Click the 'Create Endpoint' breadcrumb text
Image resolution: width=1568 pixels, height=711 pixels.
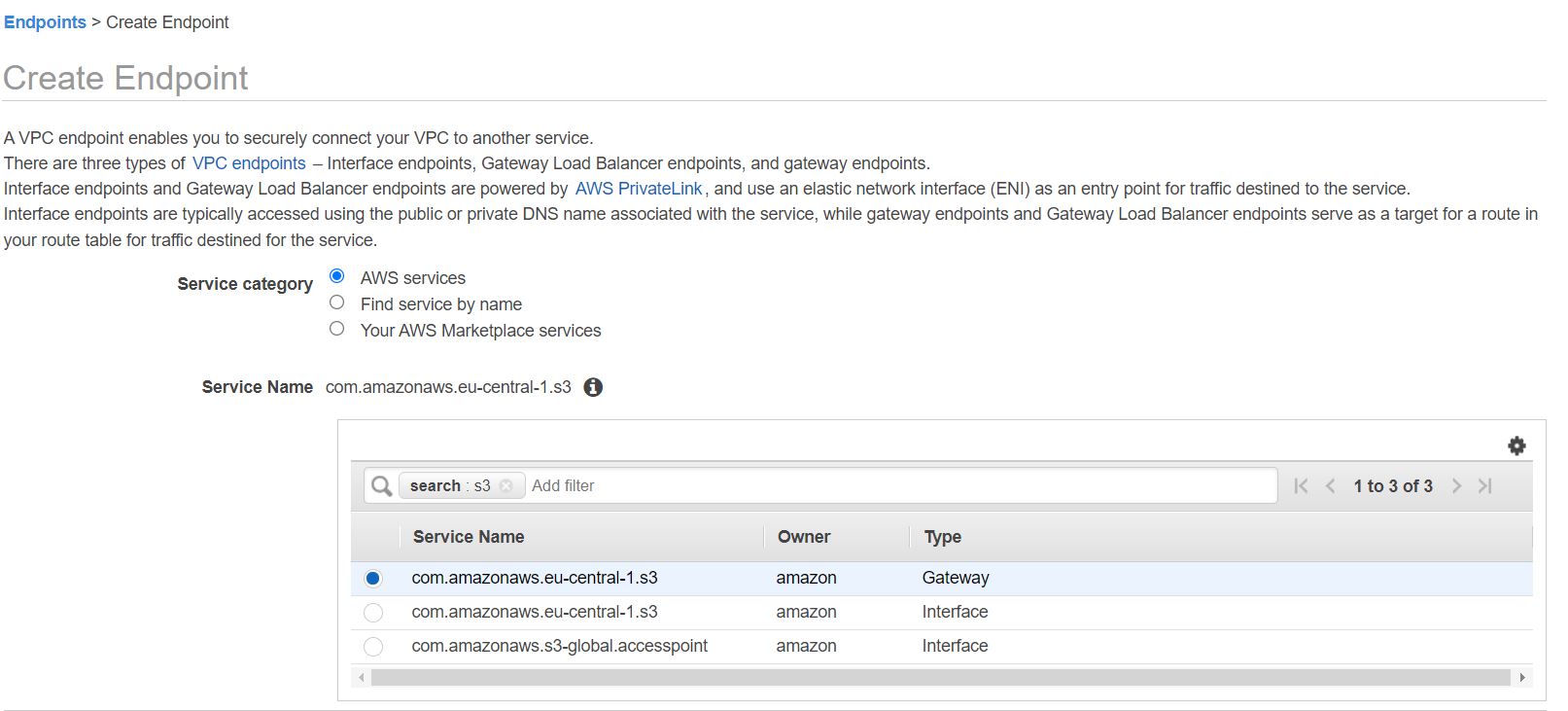[x=167, y=22]
